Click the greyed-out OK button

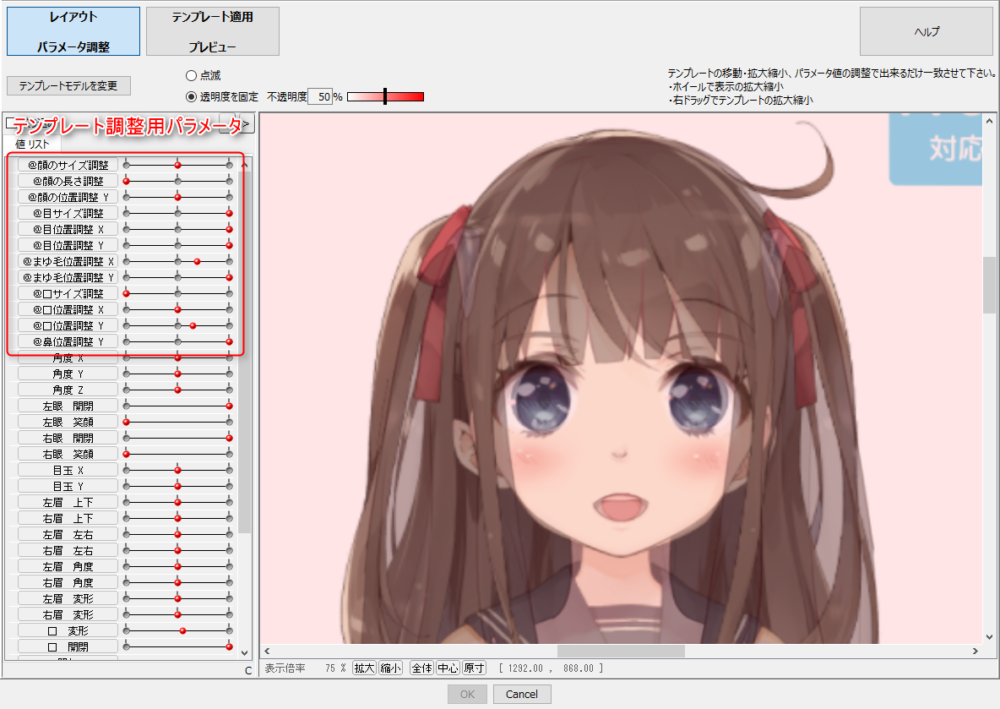(467, 694)
